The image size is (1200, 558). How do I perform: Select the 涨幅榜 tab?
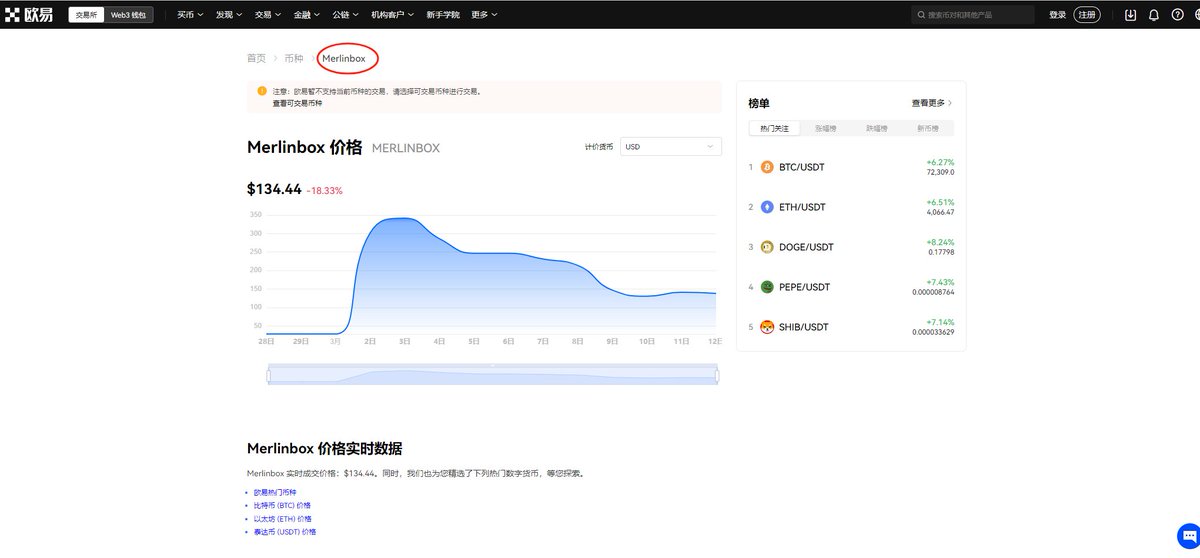826,128
